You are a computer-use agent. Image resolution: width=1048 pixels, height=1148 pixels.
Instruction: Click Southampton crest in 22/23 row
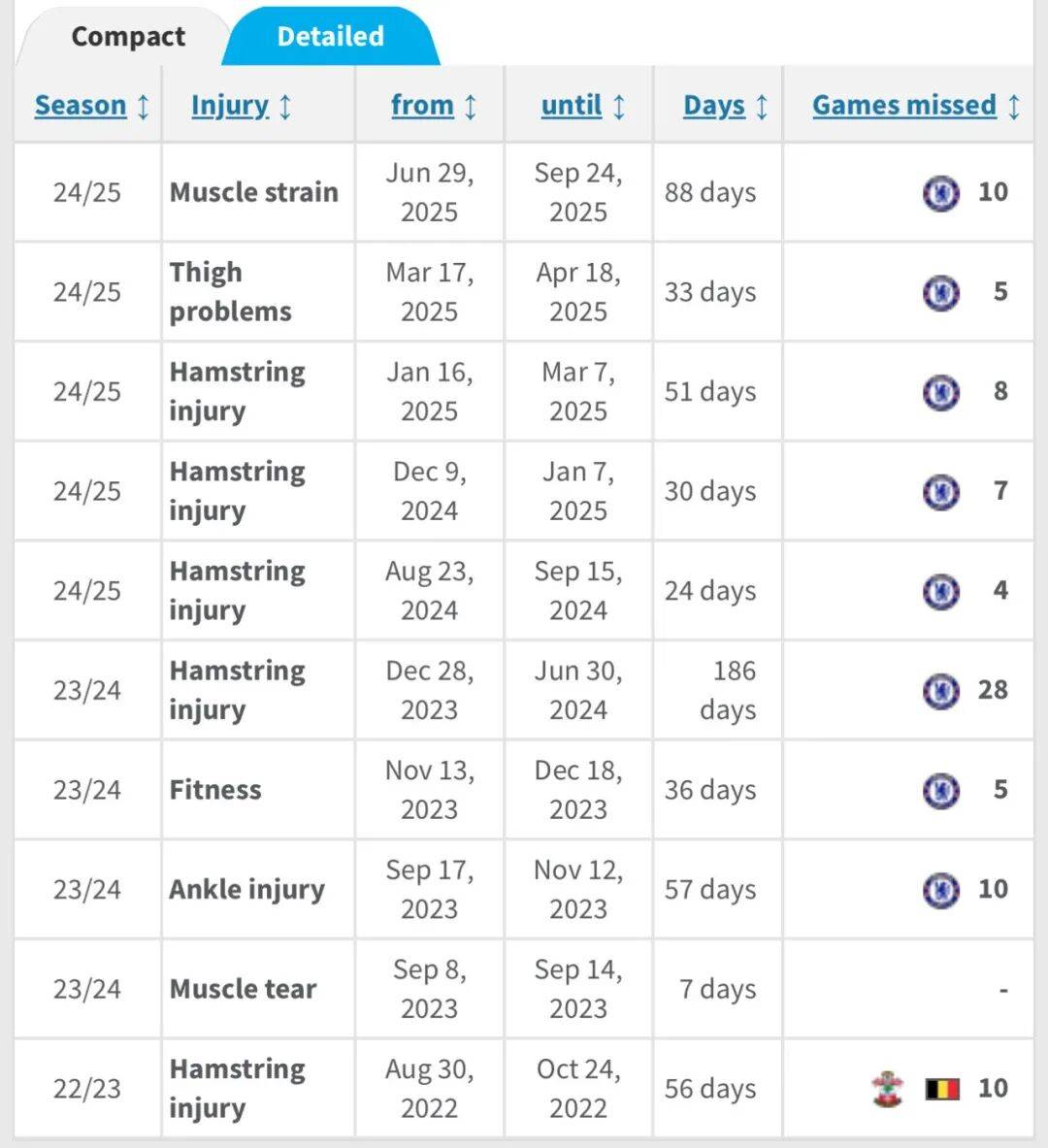887,1089
